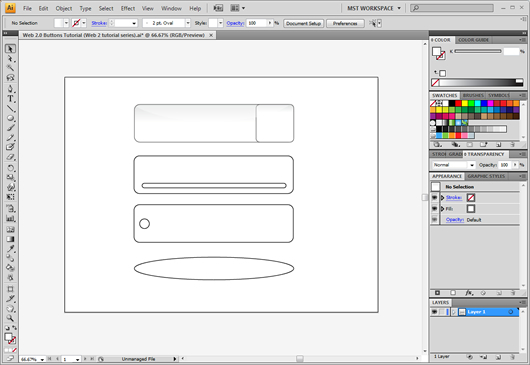This screenshot has width=530, height=365.
Task: Open the Window menu
Action: point(171,8)
